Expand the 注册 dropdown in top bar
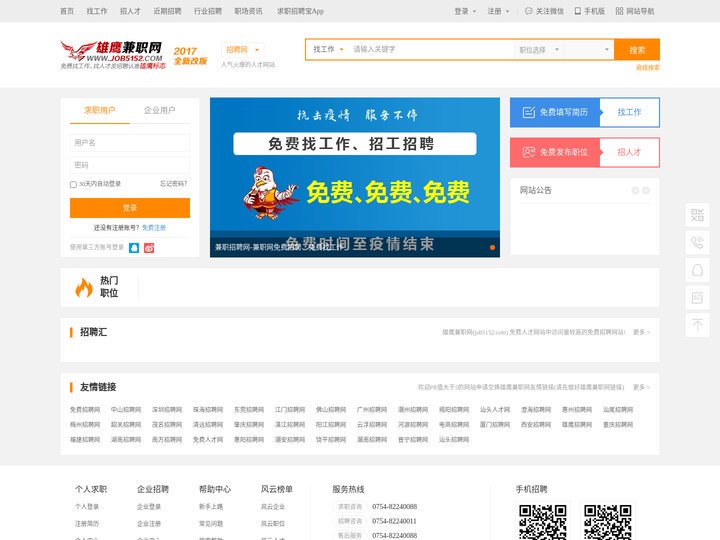720x540 pixels. coord(498,11)
